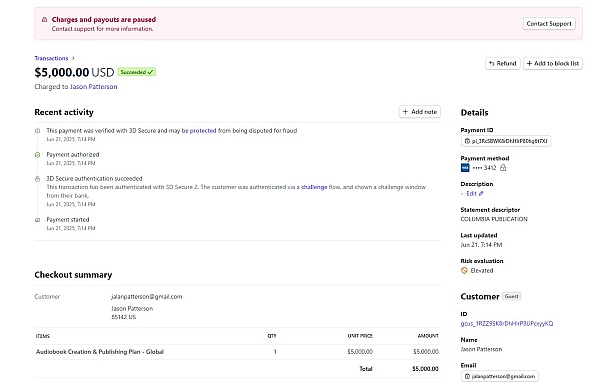Click the Refund button
600x382 pixels.
(x=503, y=64)
